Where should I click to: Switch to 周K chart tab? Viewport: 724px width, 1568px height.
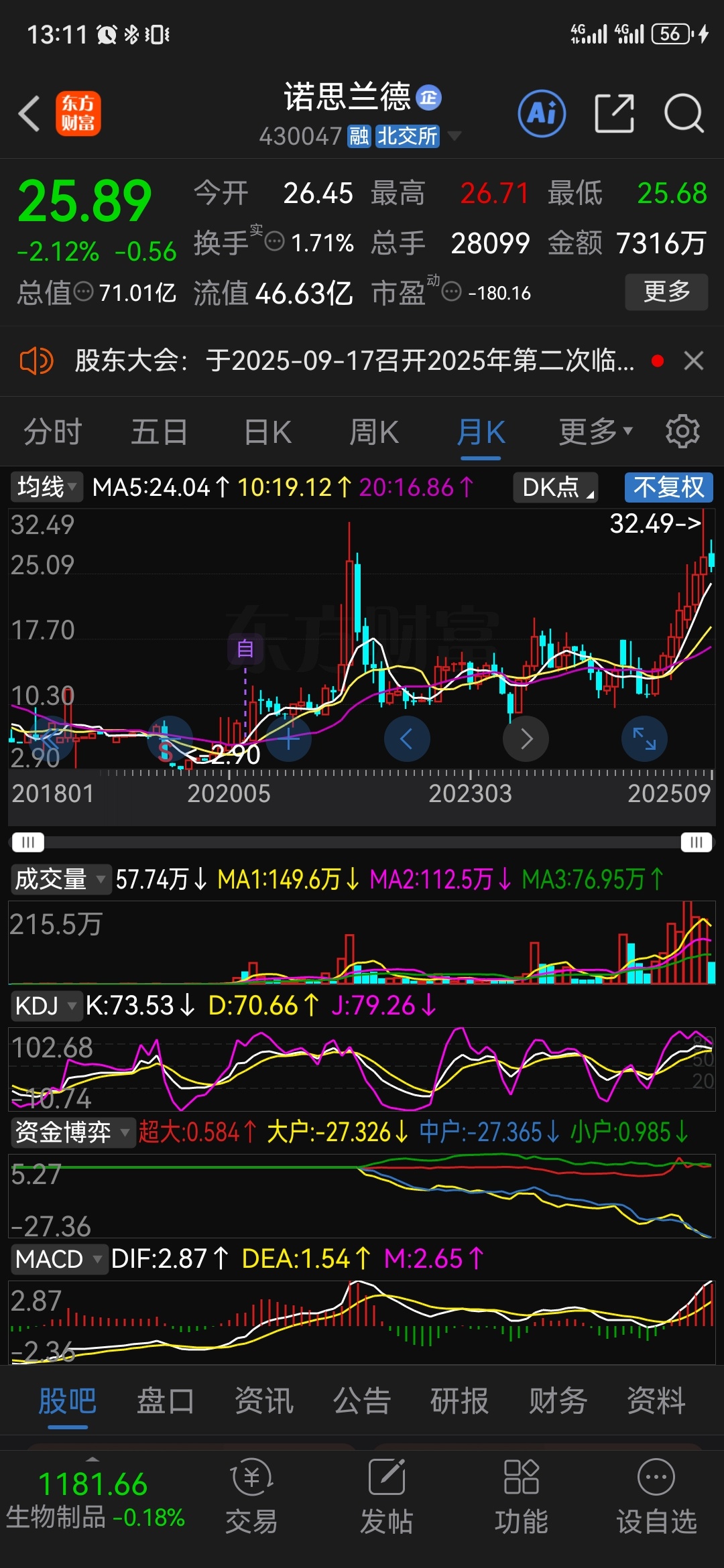374,432
